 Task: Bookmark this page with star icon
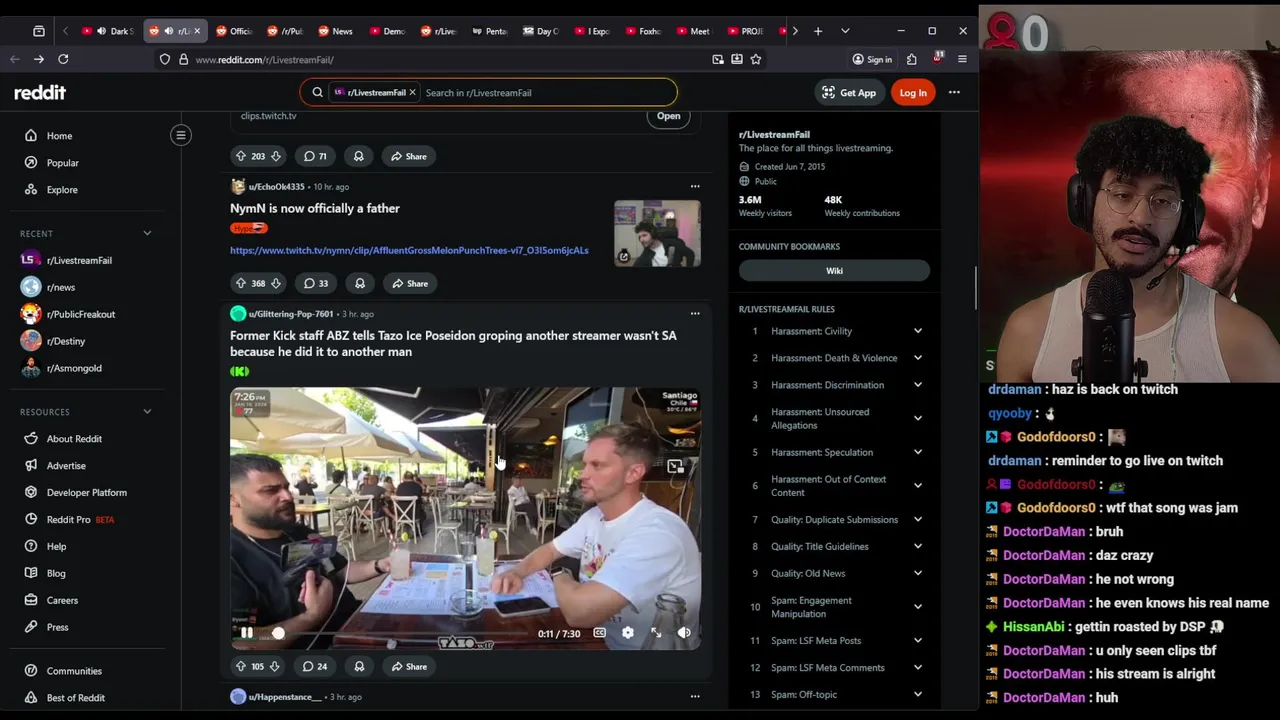[756, 59]
